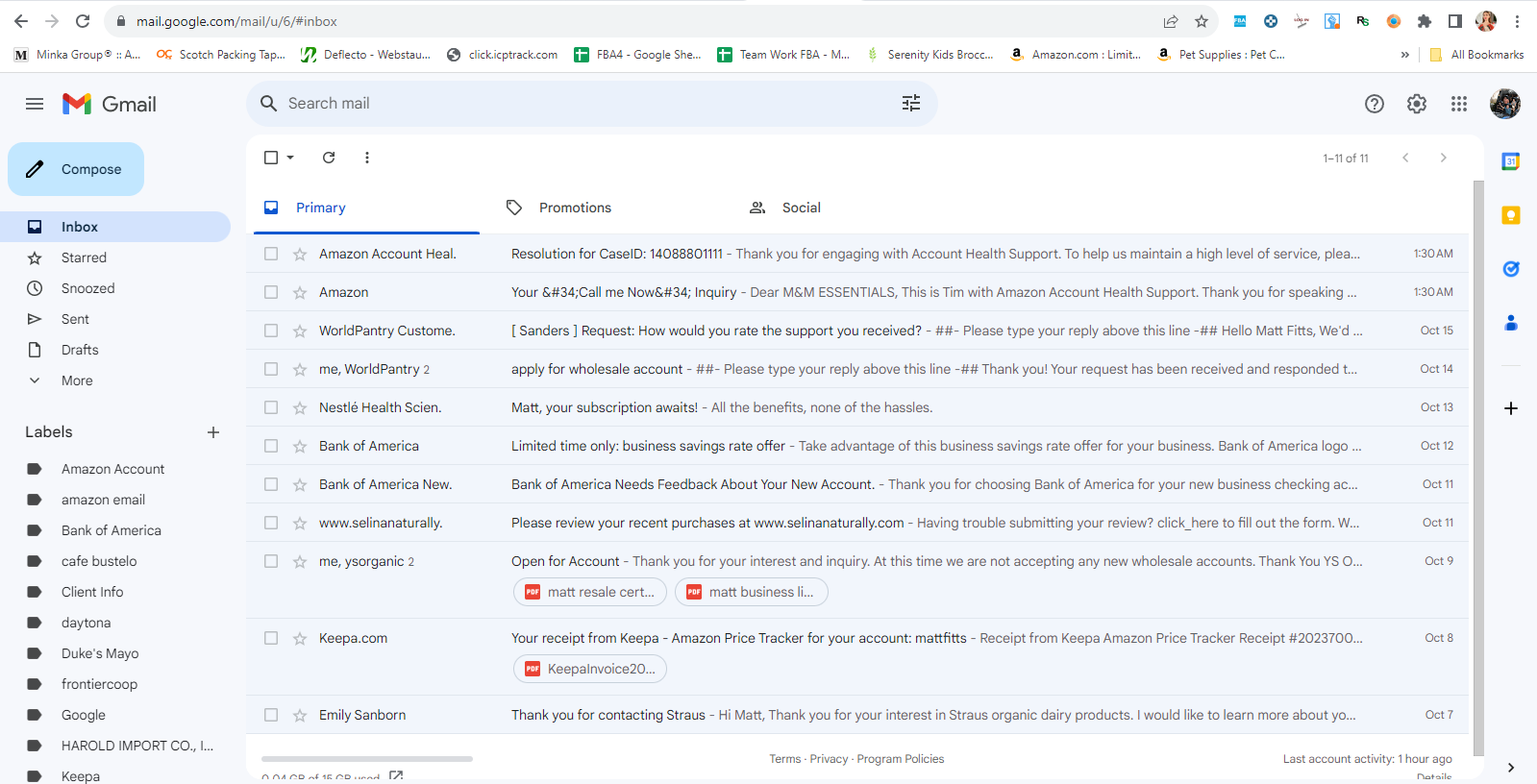Reload the browser page

pyautogui.click(x=83, y=21)
